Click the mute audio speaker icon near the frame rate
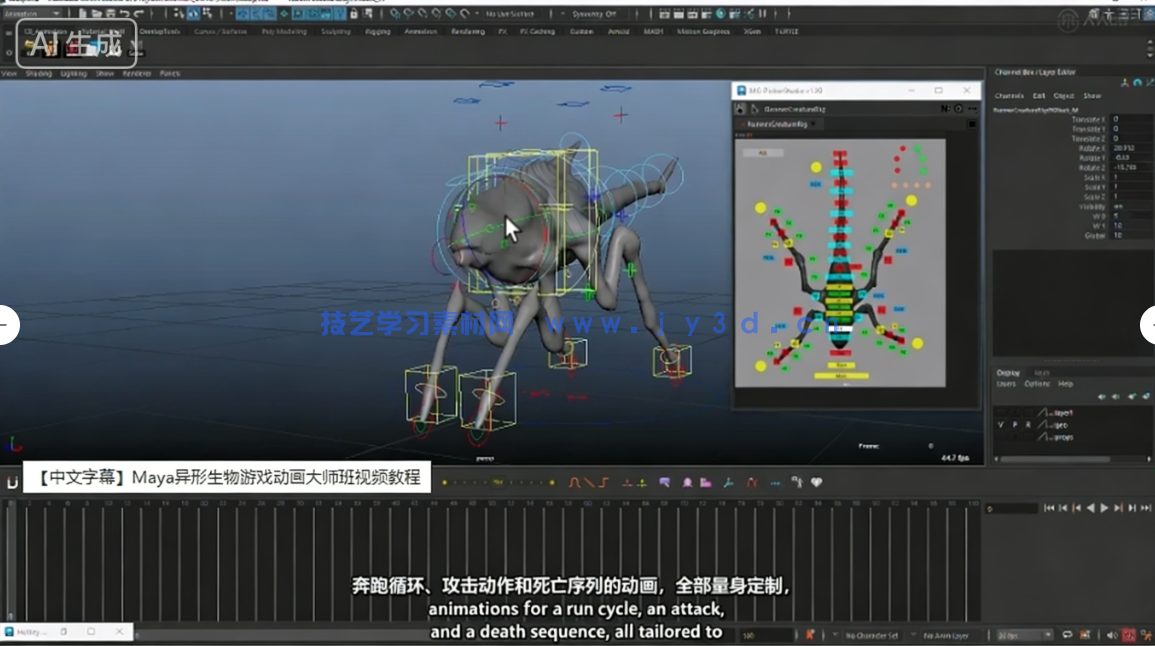1155x646 pixels. pyautogui.click(x=1111, y=635)
